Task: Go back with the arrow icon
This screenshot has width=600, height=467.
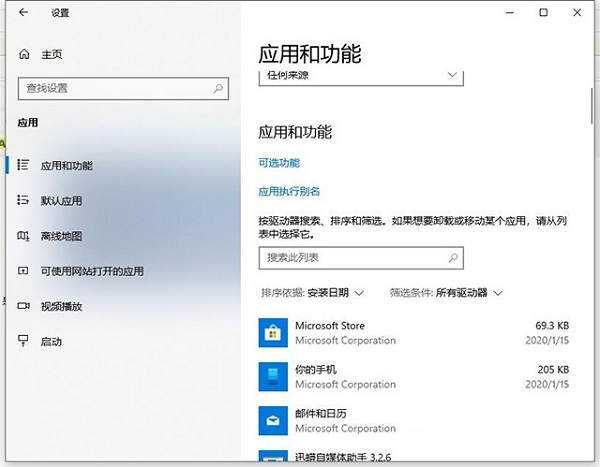Action: [23, 12]
